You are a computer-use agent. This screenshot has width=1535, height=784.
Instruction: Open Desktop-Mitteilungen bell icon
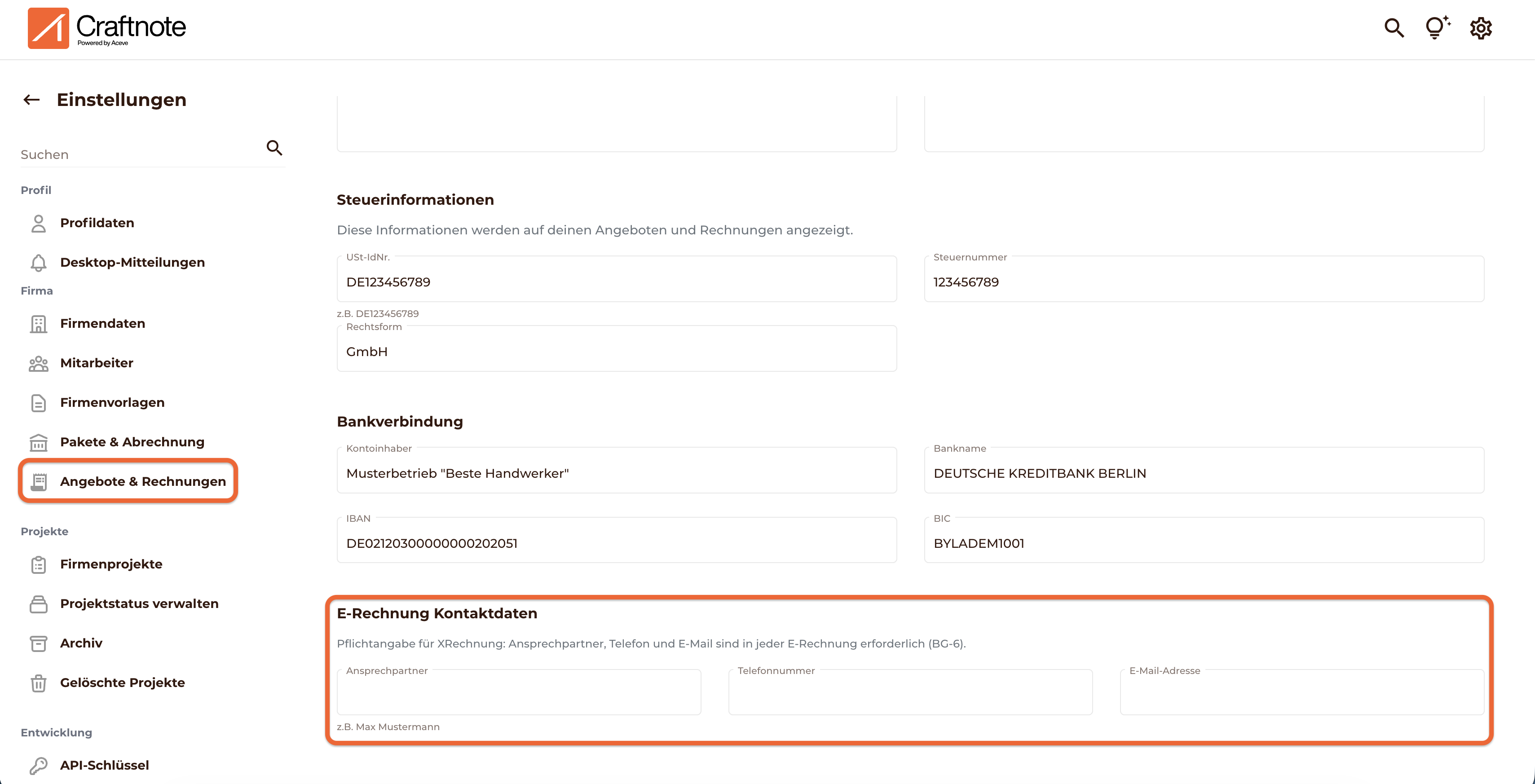(39, 263)
